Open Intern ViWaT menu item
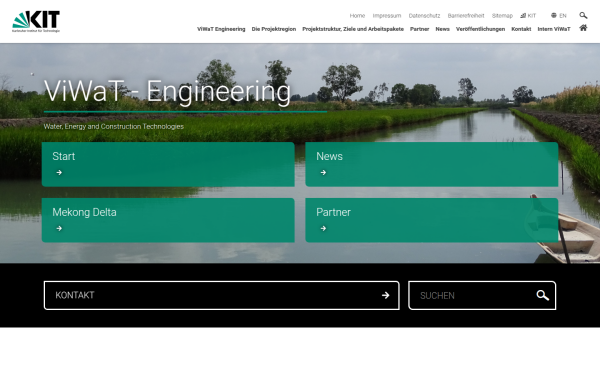600x375 pixels. coord(554,29)
